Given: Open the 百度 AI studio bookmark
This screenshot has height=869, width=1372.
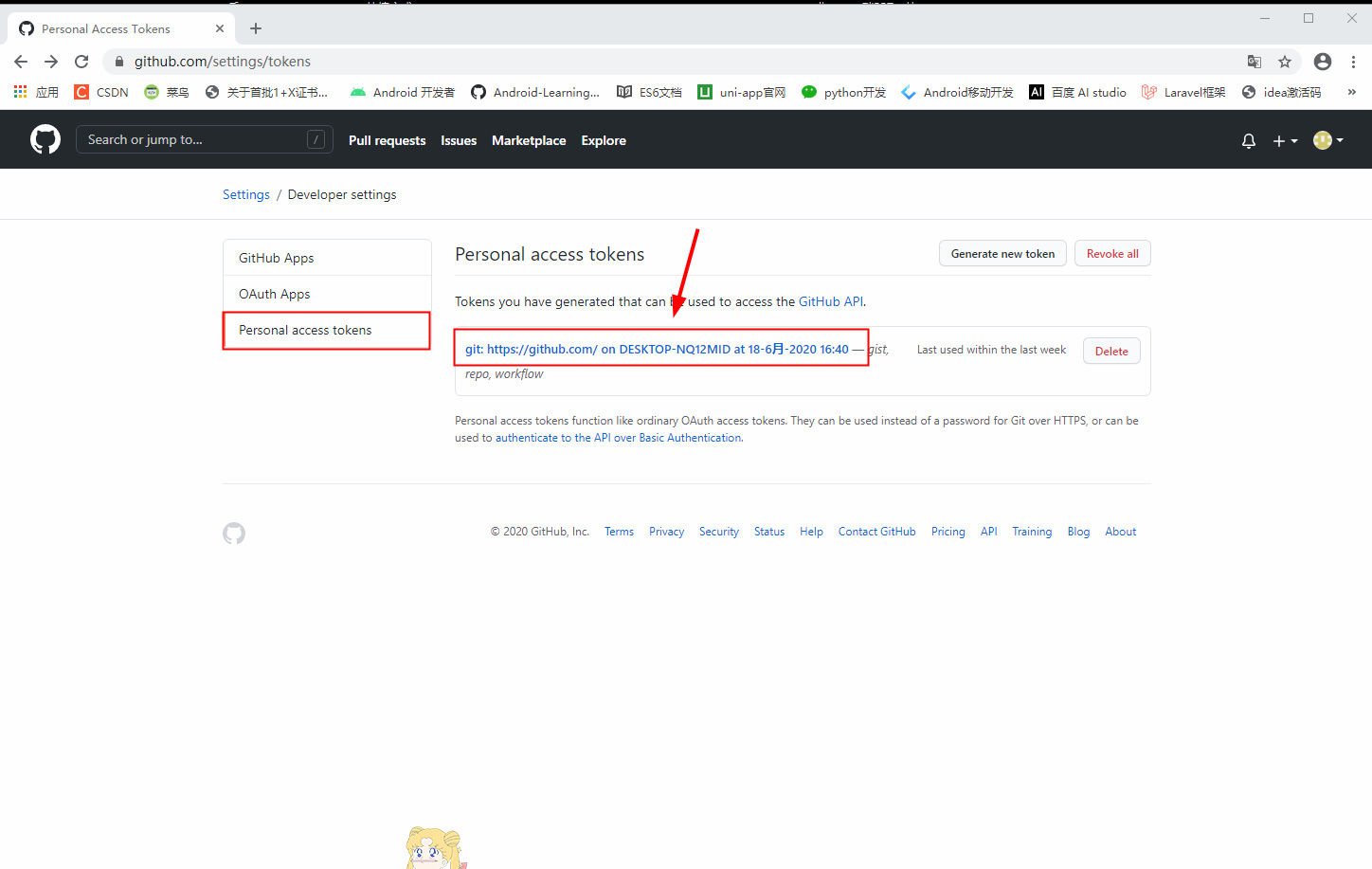Looking at the screenshot, I should (x=1078, y=92).
